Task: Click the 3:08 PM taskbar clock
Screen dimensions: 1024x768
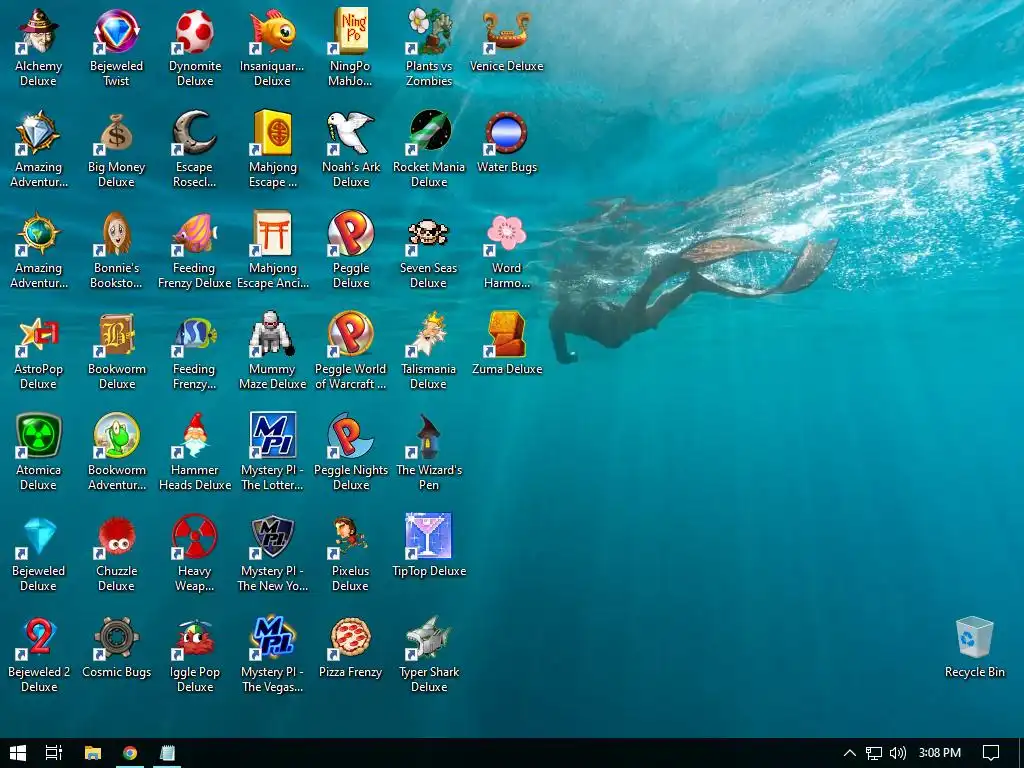Action: click(940, 753)
